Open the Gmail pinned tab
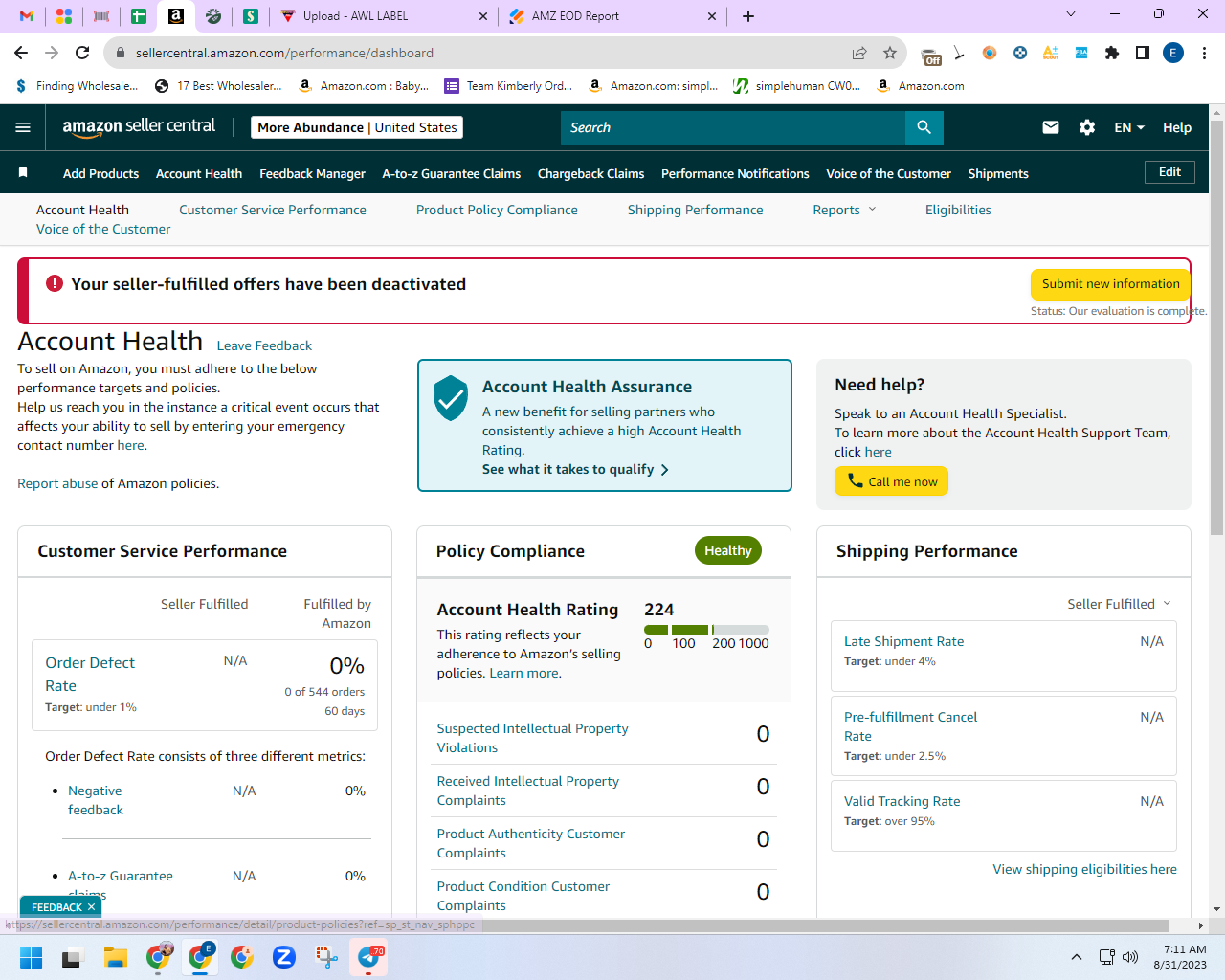 coord(27,15)
